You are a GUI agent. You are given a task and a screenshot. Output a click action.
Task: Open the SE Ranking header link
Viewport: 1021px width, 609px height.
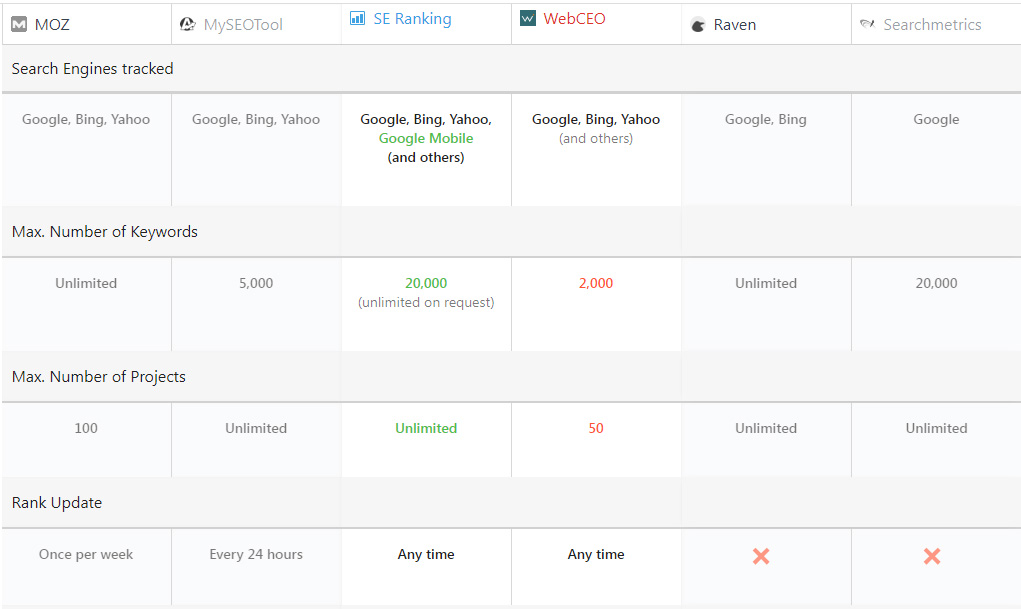412,19
